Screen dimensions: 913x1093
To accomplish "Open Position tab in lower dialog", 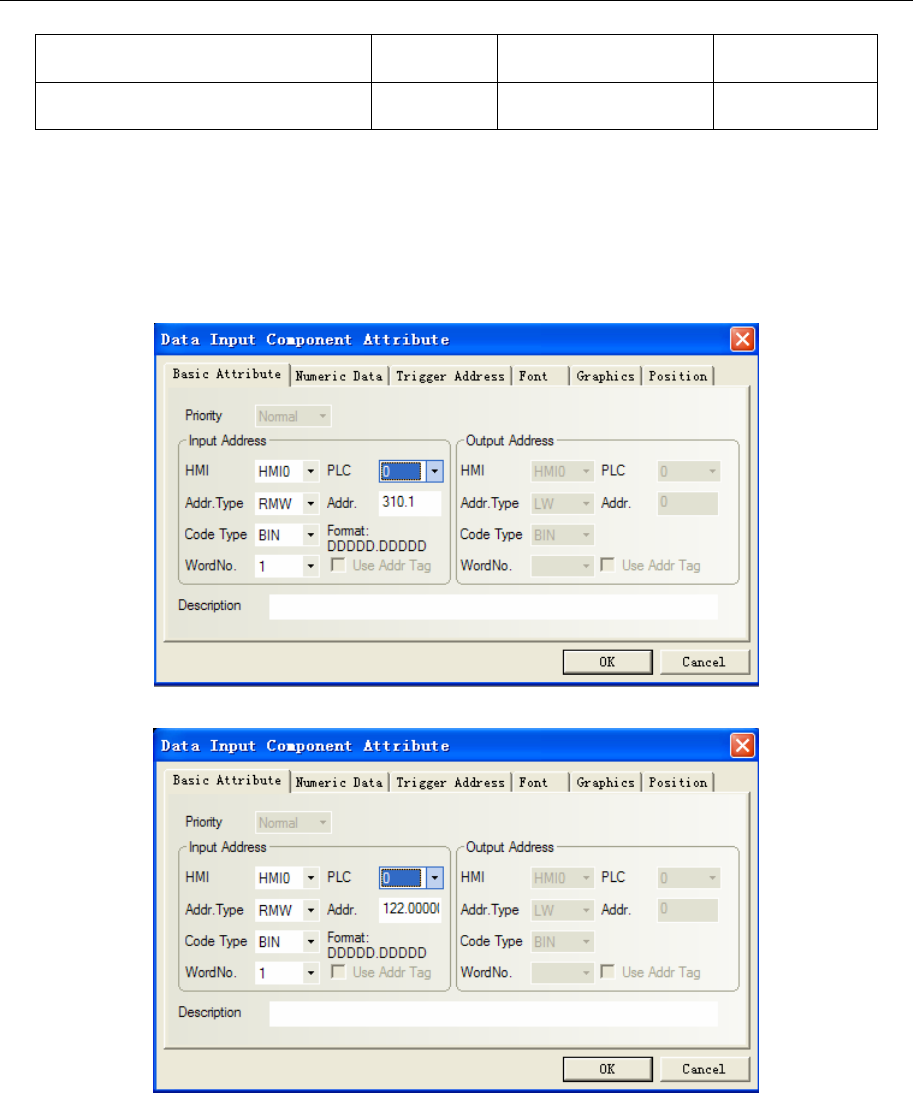I will 678,783.
